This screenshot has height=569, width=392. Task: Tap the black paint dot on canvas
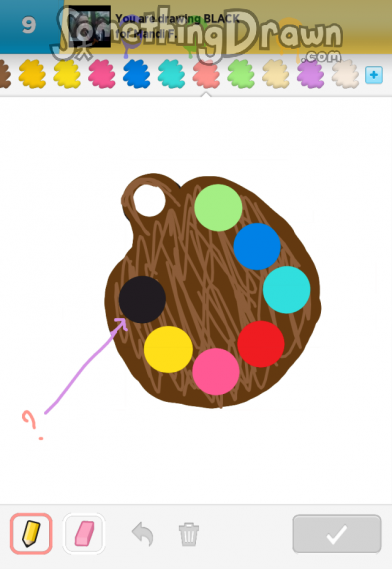pos(142,299)
